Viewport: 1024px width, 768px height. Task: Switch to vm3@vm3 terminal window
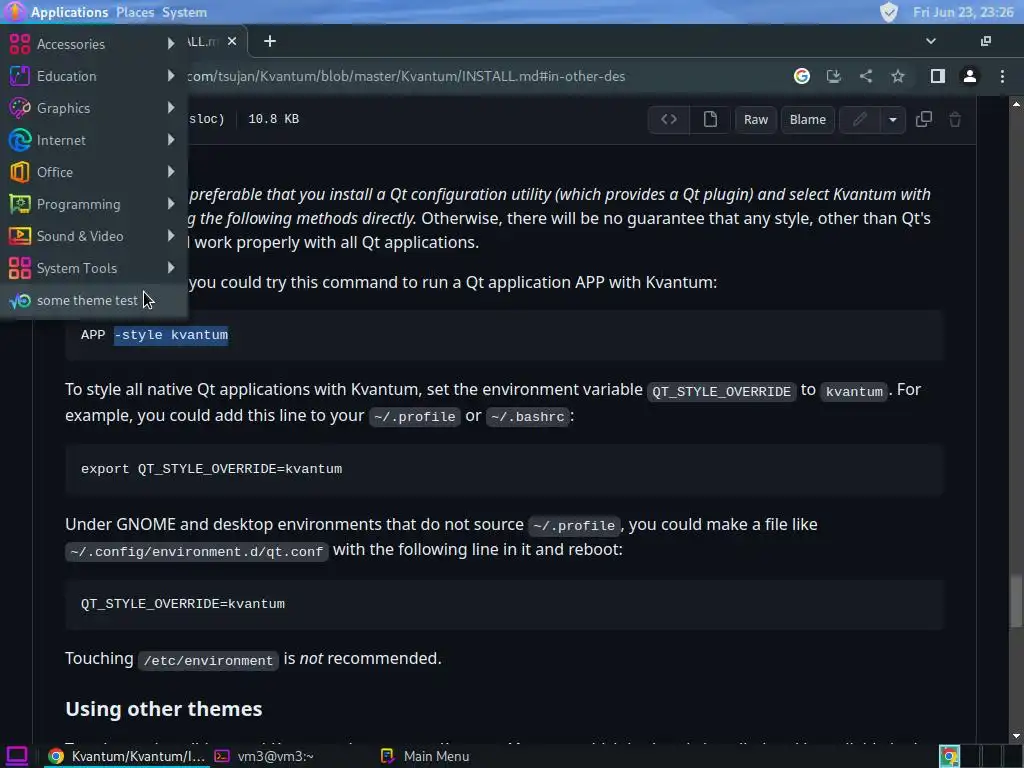264,756
